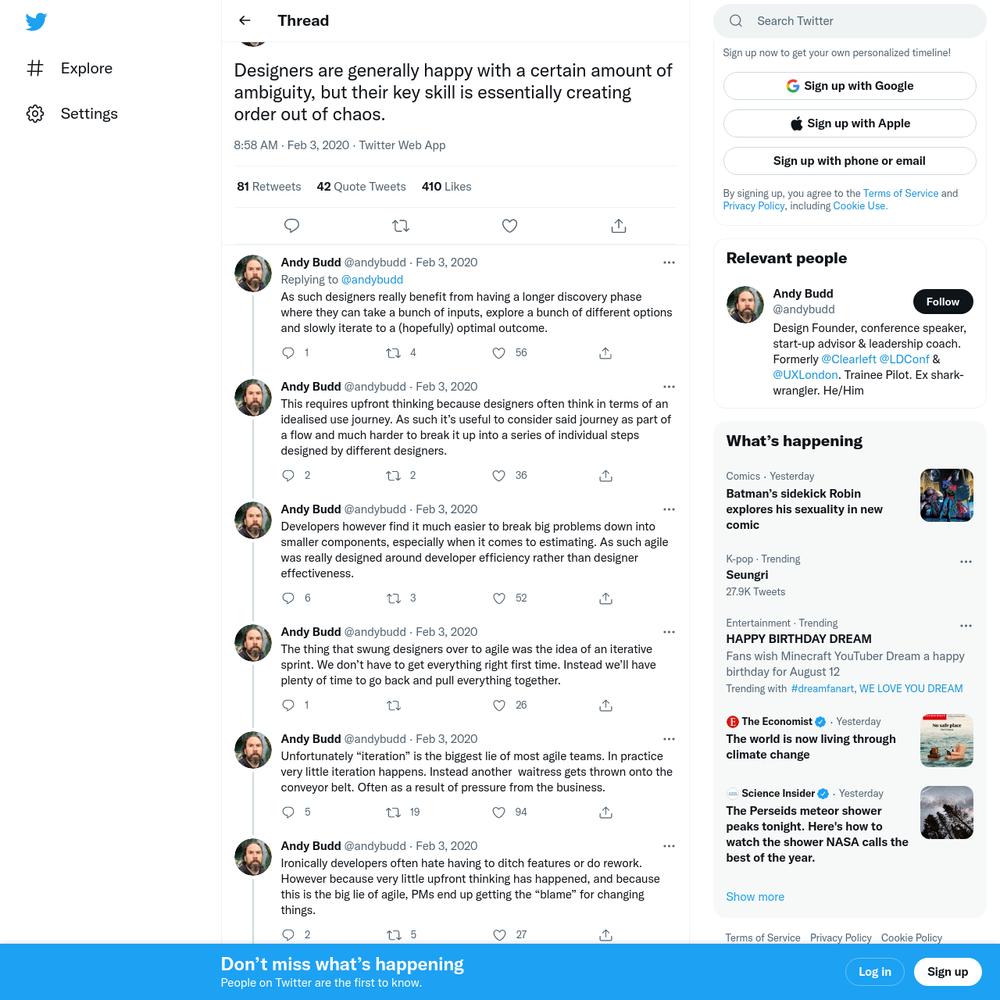Open the Batman Robin comic thumbnail

click(946, 495)
